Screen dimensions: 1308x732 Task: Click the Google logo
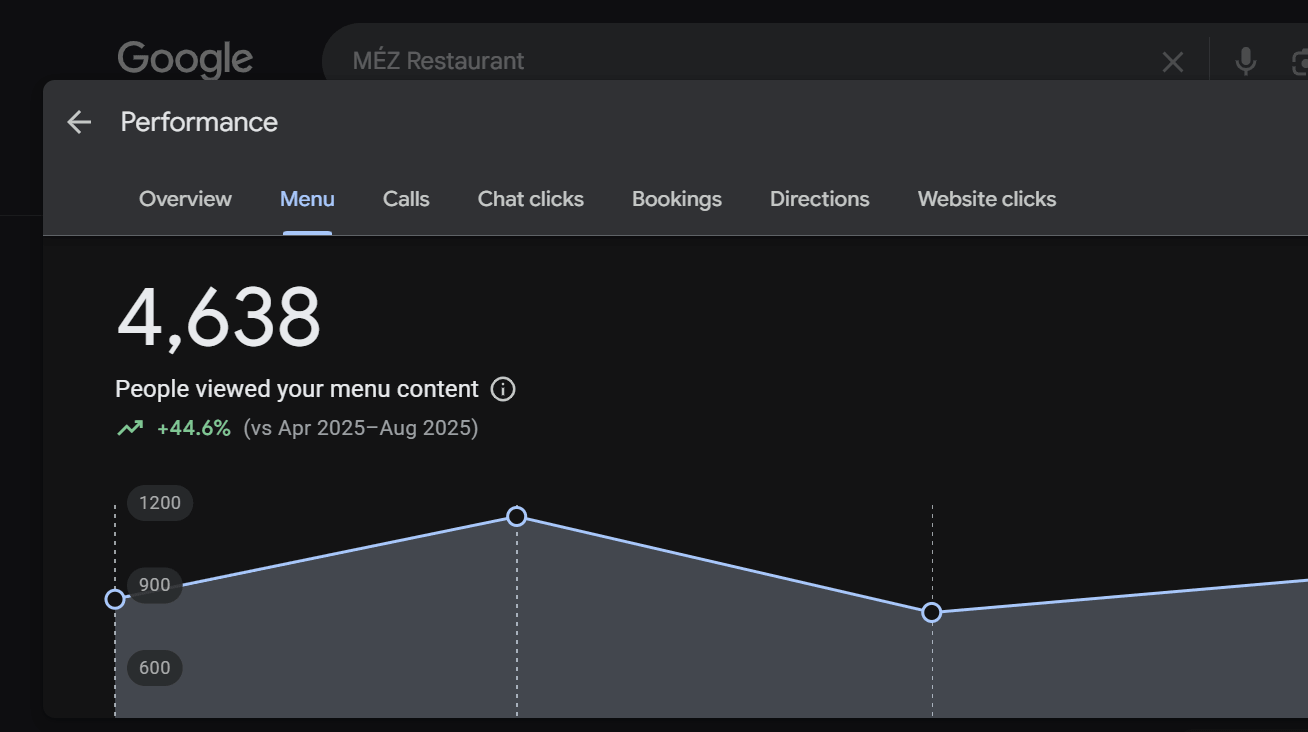click(185, 60)
